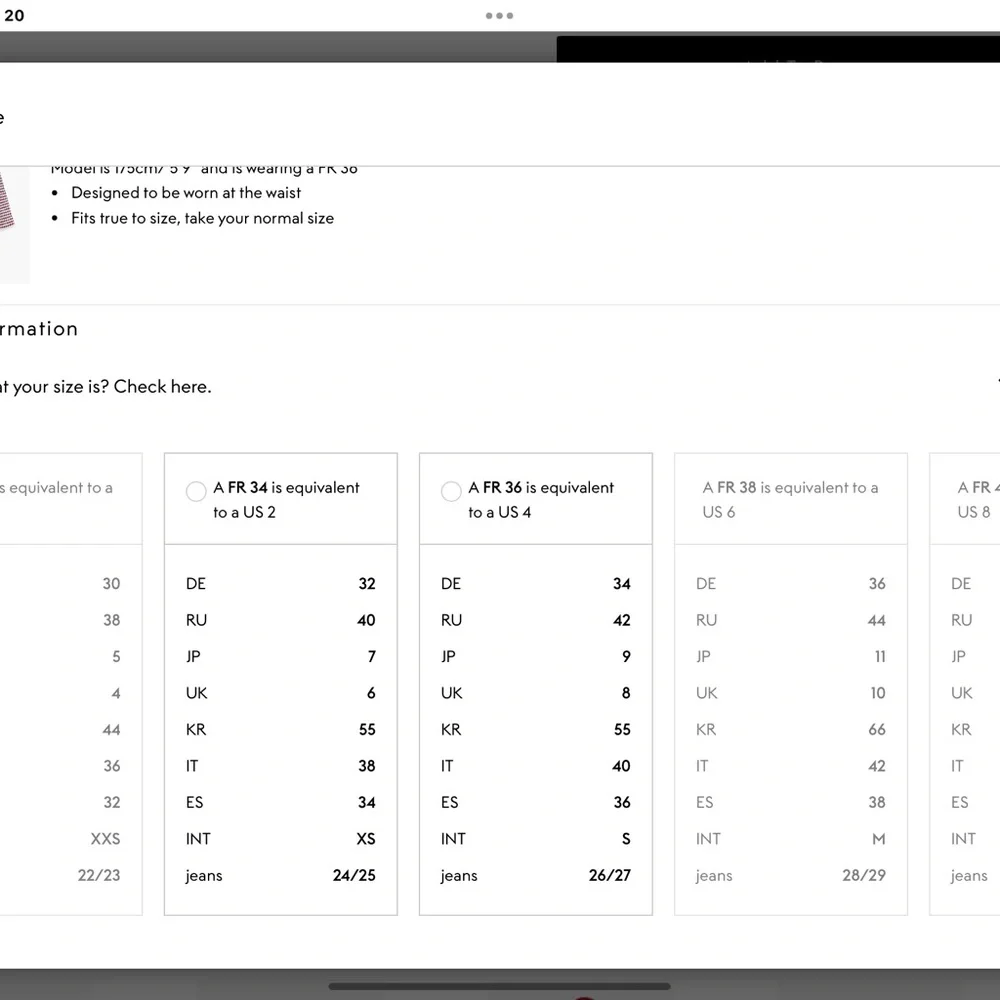This screenshot has height=1000, width=1000.
Task: Click the UK value 8 in FR 36 card
Action: 626,693
